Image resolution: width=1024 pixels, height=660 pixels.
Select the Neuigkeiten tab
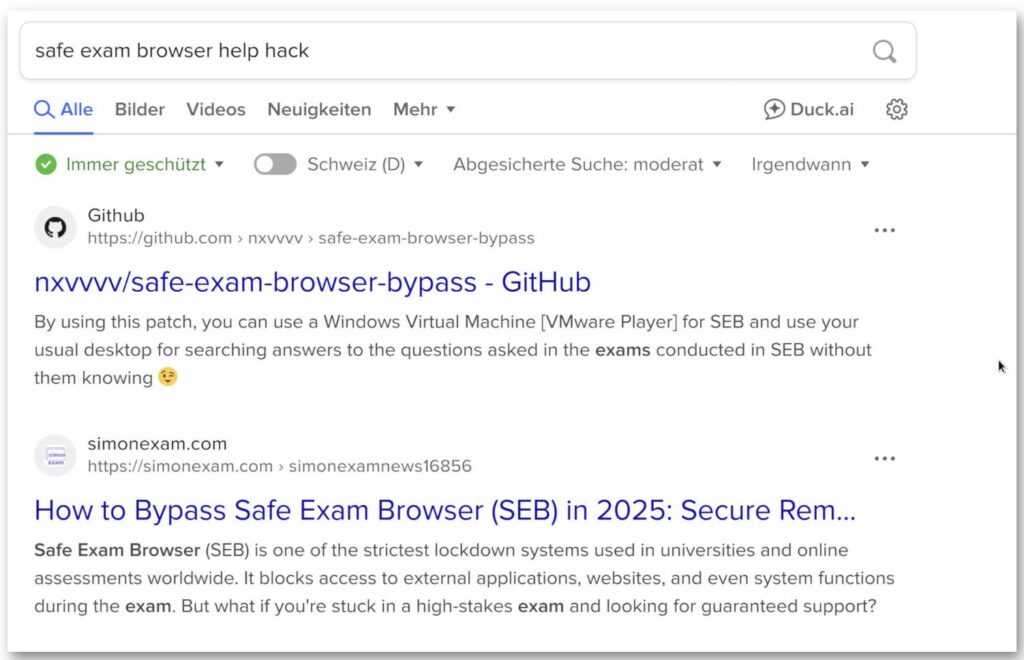pos(319,109)
